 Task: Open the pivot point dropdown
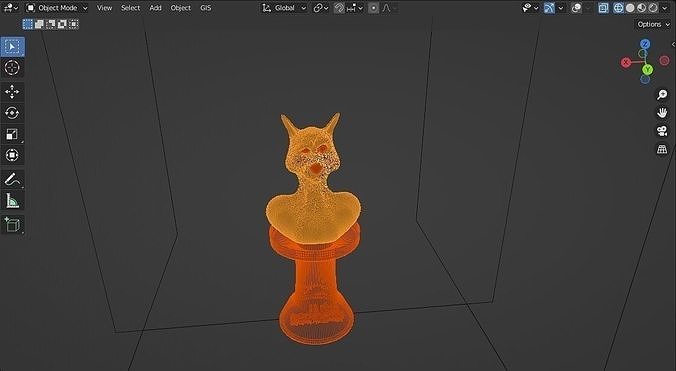tap(321, 8)
